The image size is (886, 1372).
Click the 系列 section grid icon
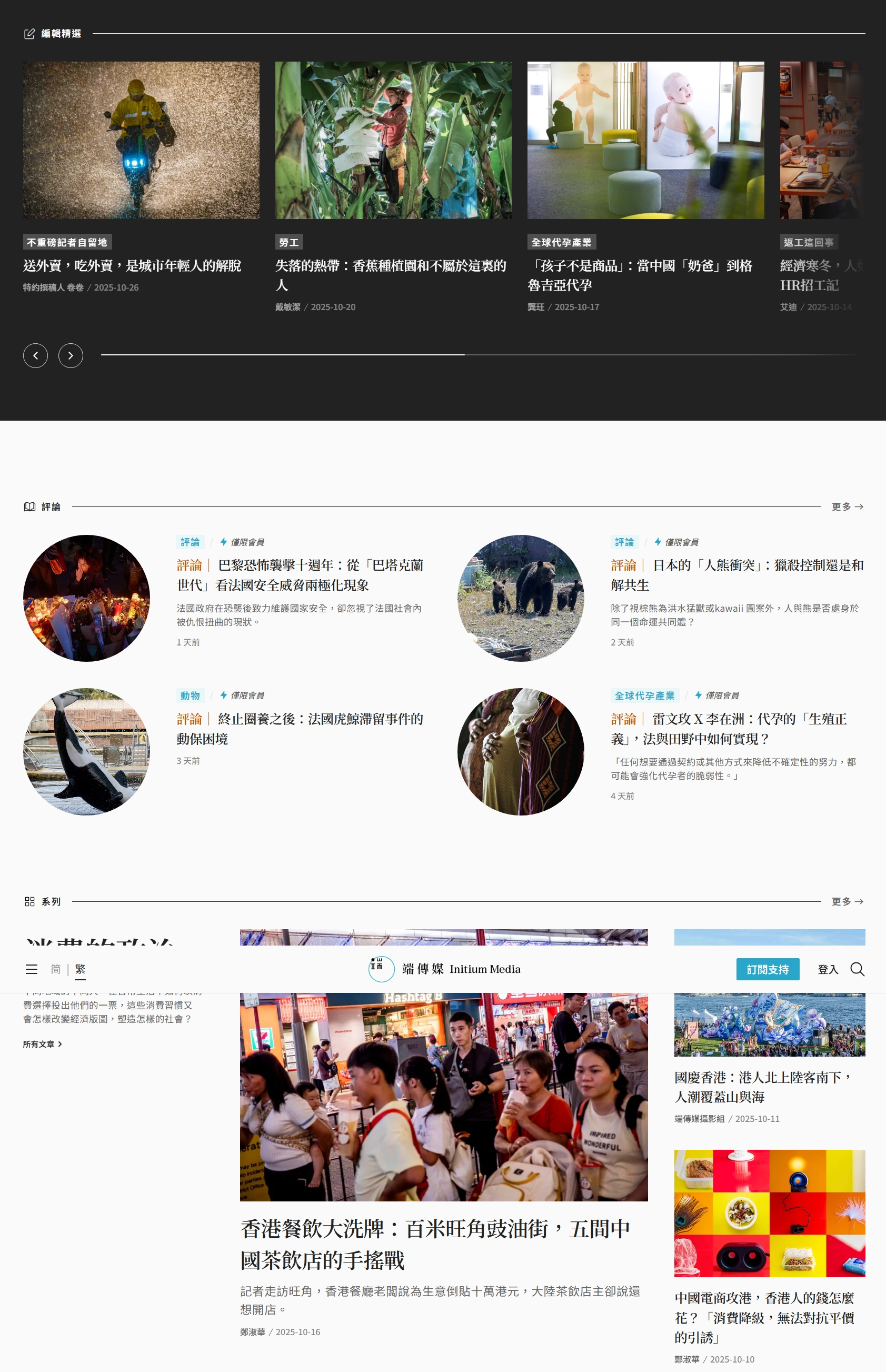[x=29, y=901]
